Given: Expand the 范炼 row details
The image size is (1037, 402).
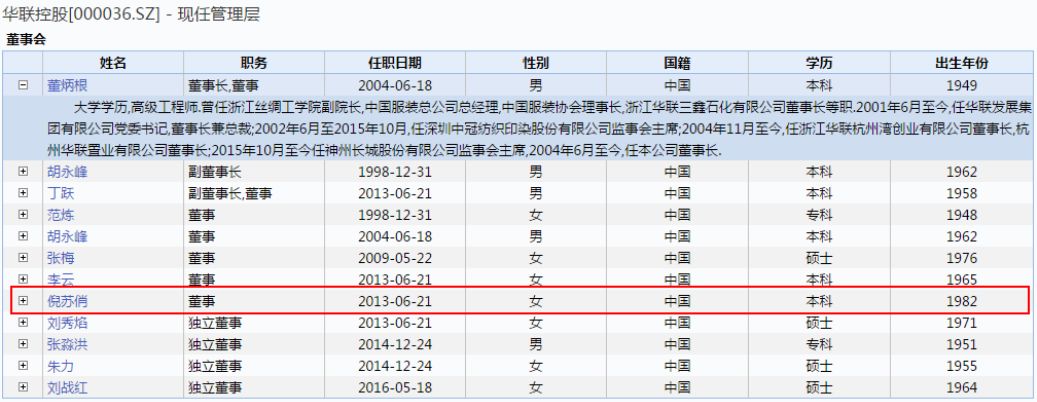Looking at the screenshot, I should coord(23,215).
